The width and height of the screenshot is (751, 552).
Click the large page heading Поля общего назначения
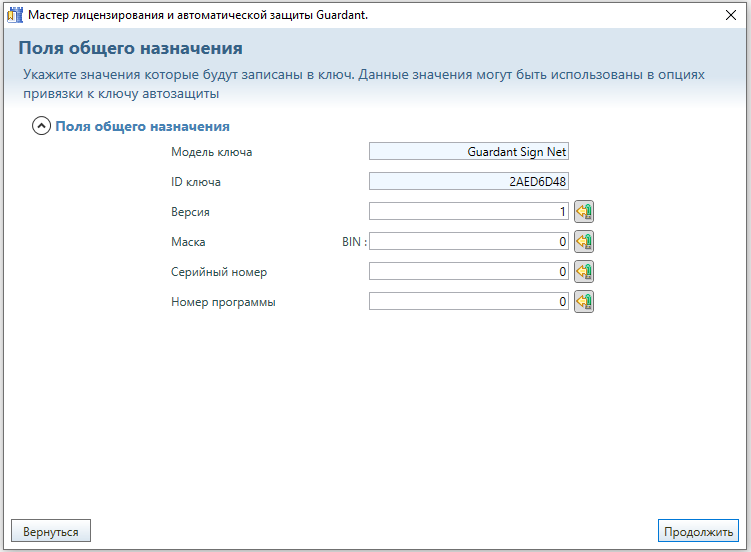pos(130,49)
